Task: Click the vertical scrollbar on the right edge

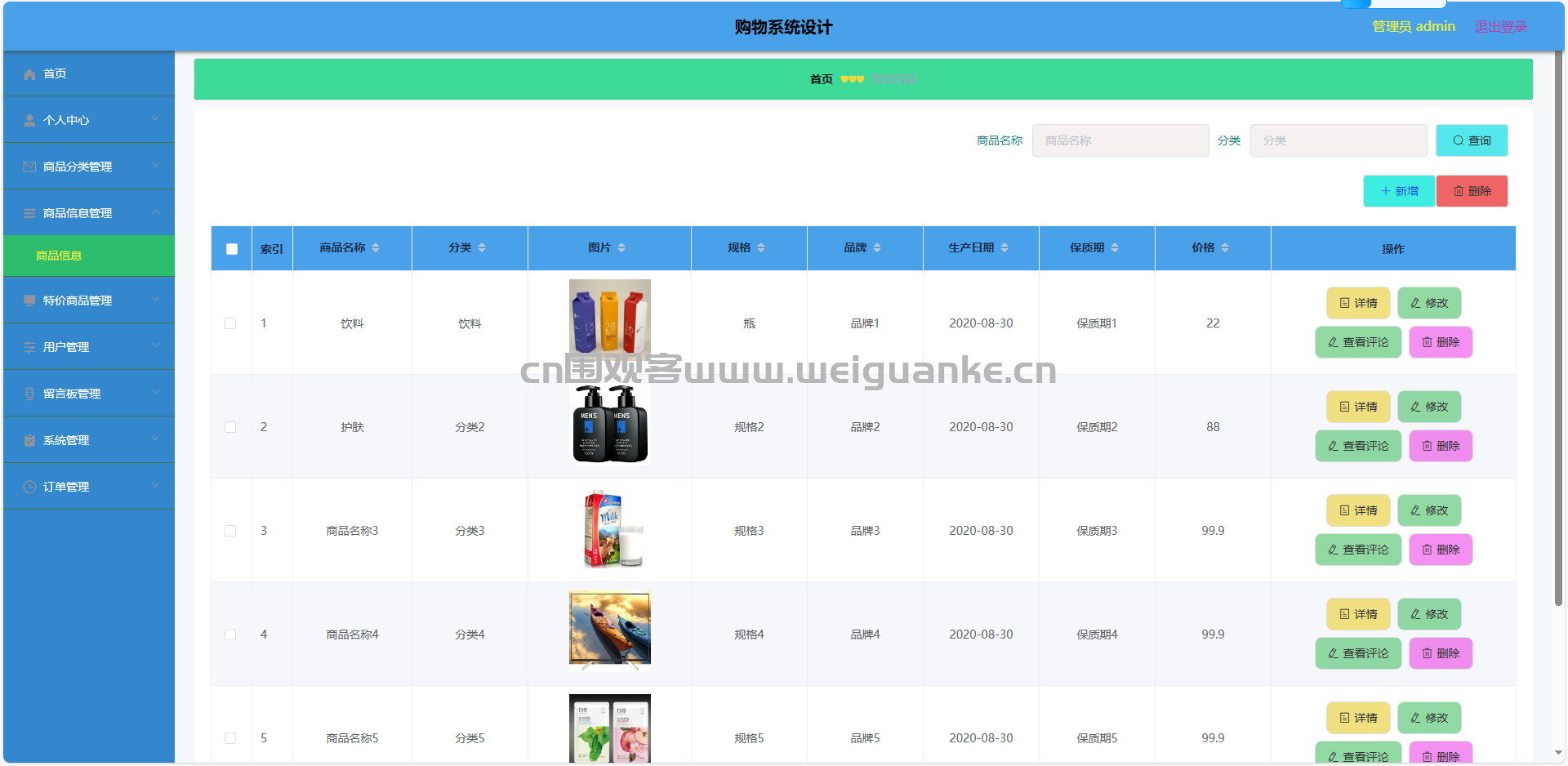Action: coord(1558,327)
